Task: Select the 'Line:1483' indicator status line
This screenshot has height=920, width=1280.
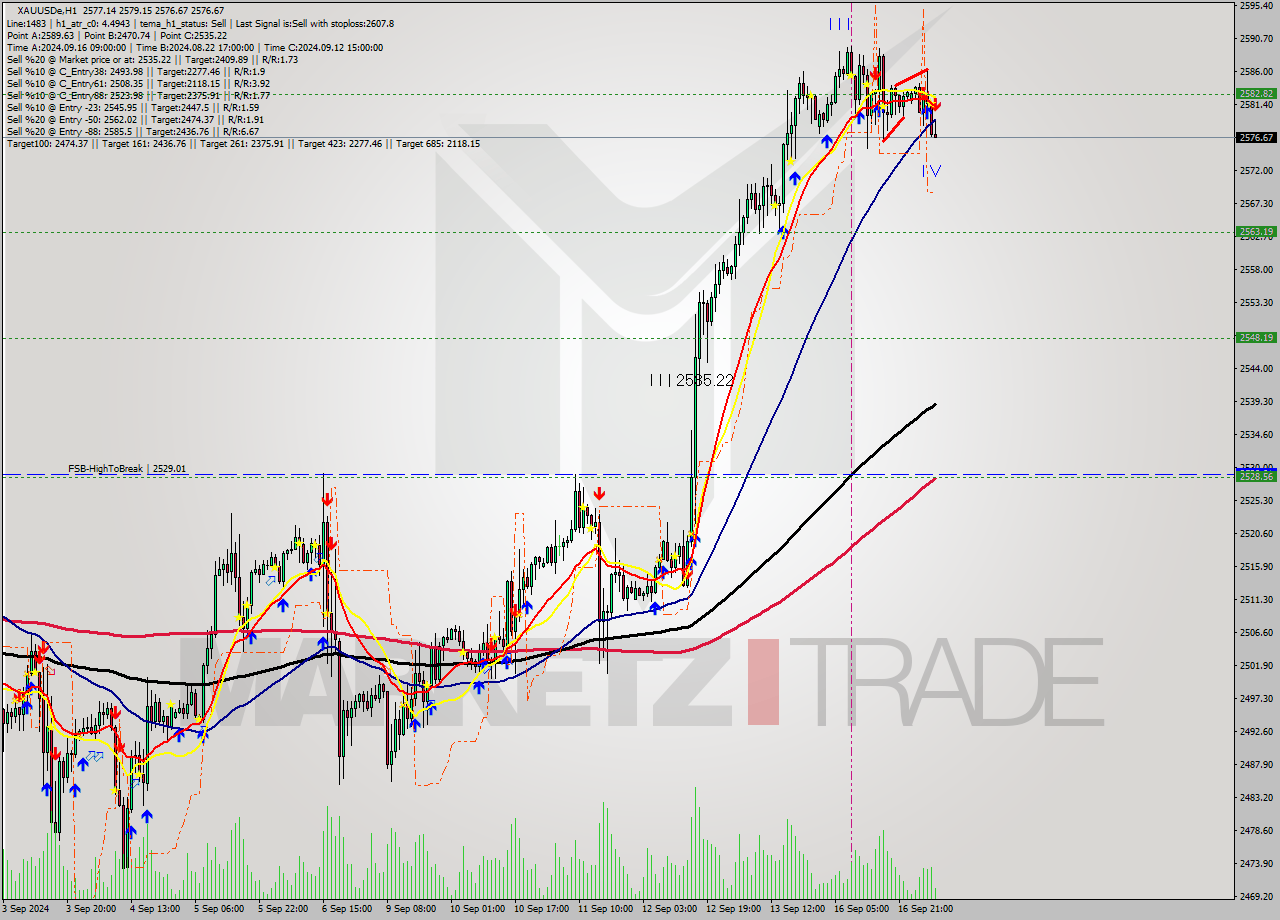Action: 200,23
